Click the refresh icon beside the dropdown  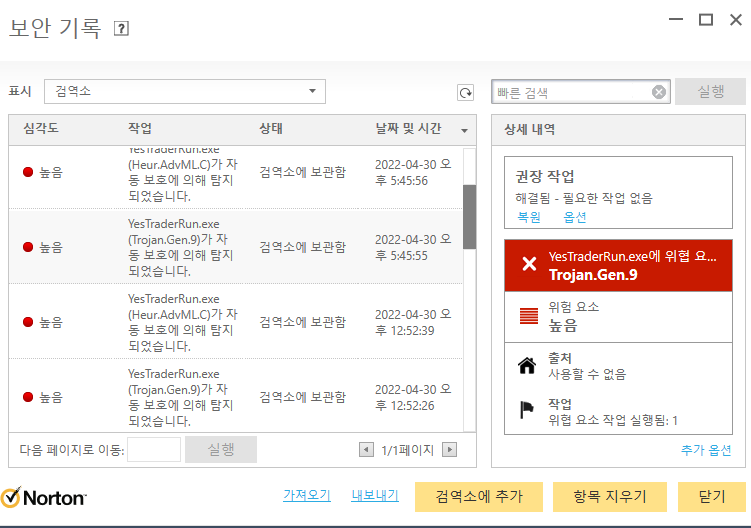pyautogui.click(x=465, y=92)
